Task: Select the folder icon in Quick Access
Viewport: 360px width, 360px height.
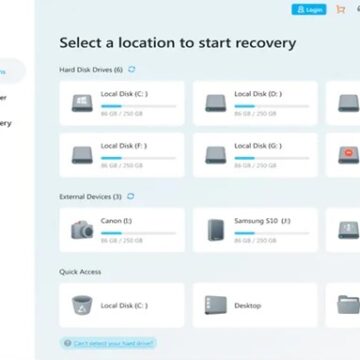Action: (348, 305)
